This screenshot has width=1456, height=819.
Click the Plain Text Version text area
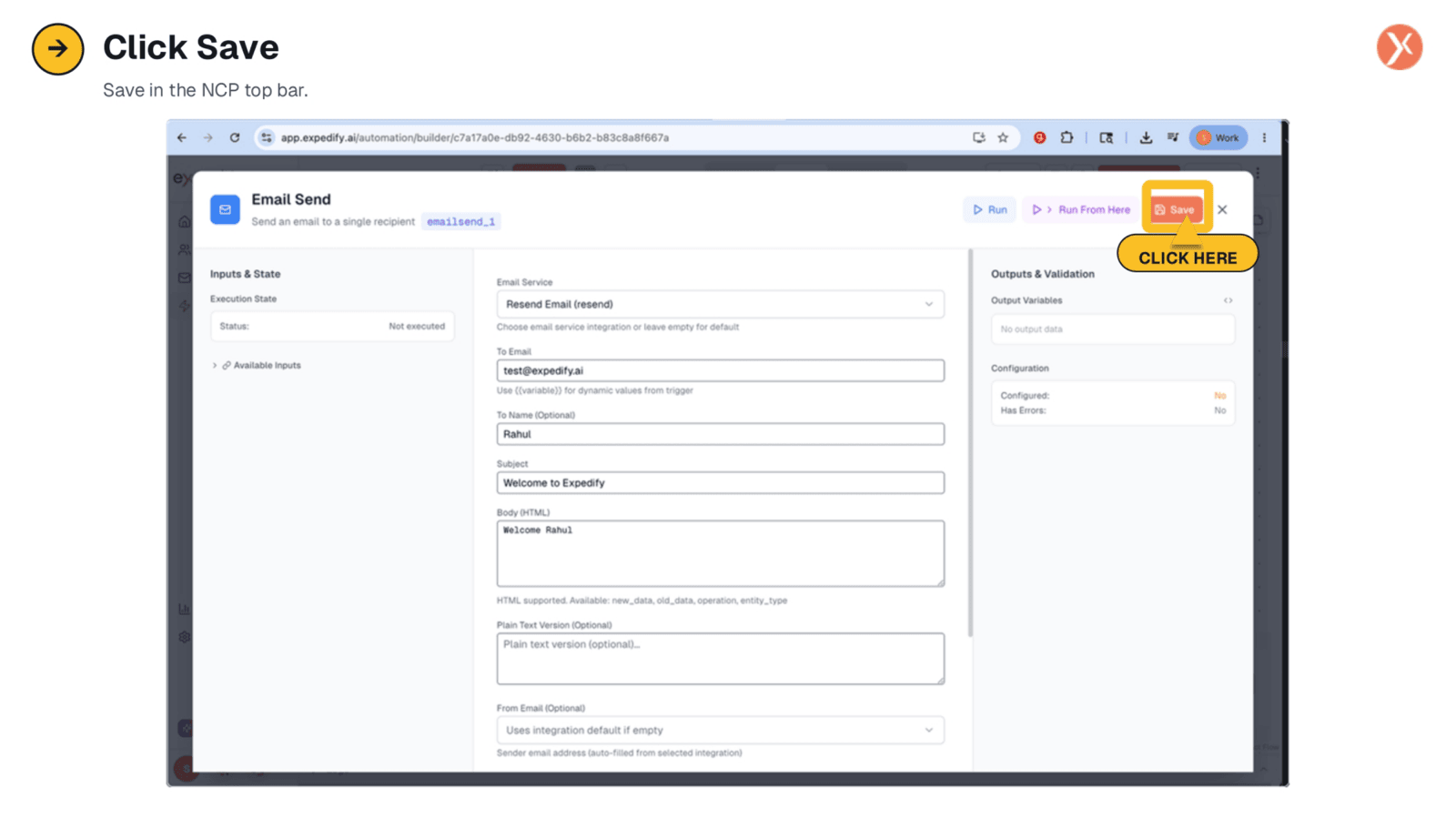[x=720, y=659]
